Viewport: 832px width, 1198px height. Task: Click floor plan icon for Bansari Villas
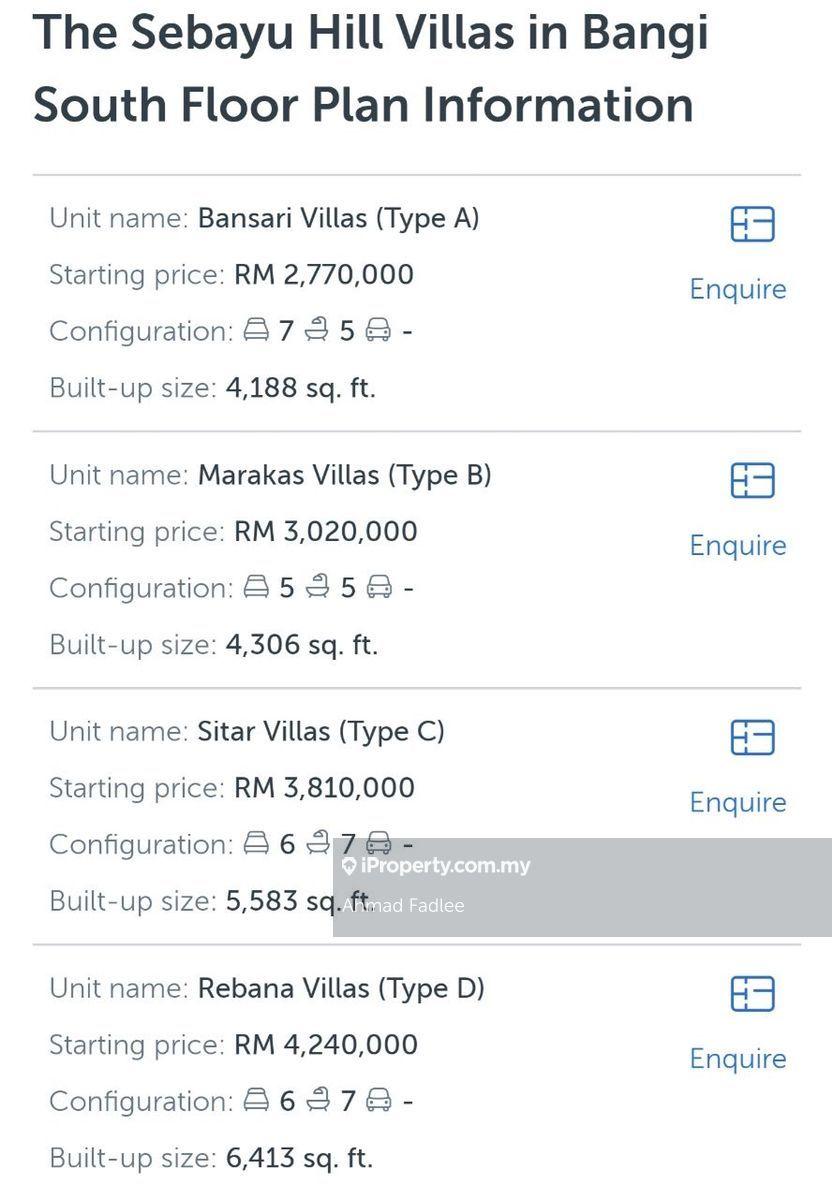[x=752, y=224]
